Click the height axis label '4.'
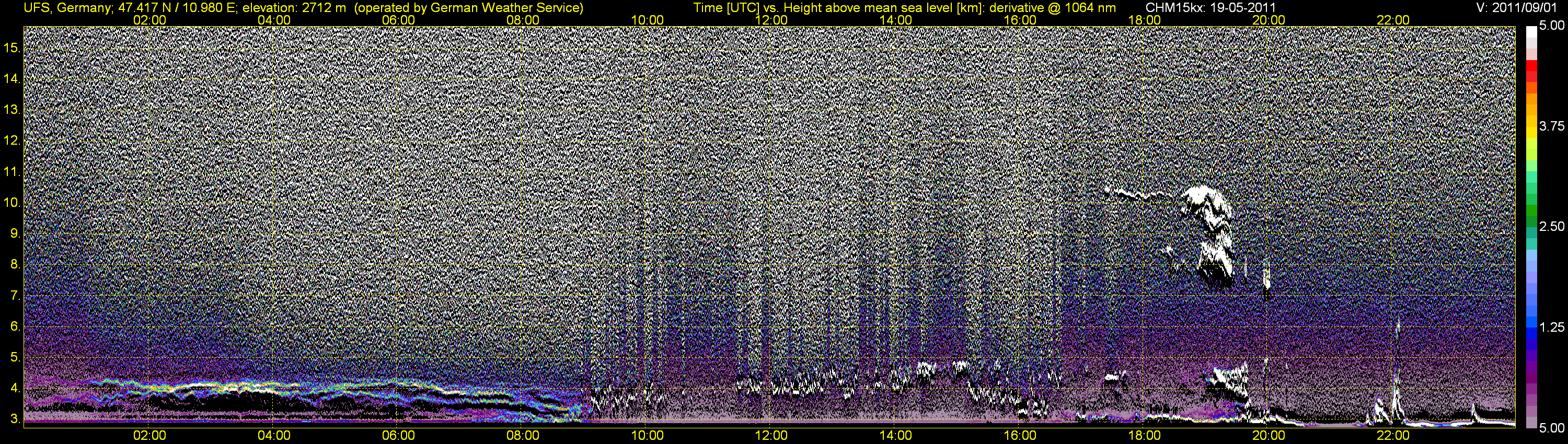Screen dimensions: 1568x444 pos(15,388)
